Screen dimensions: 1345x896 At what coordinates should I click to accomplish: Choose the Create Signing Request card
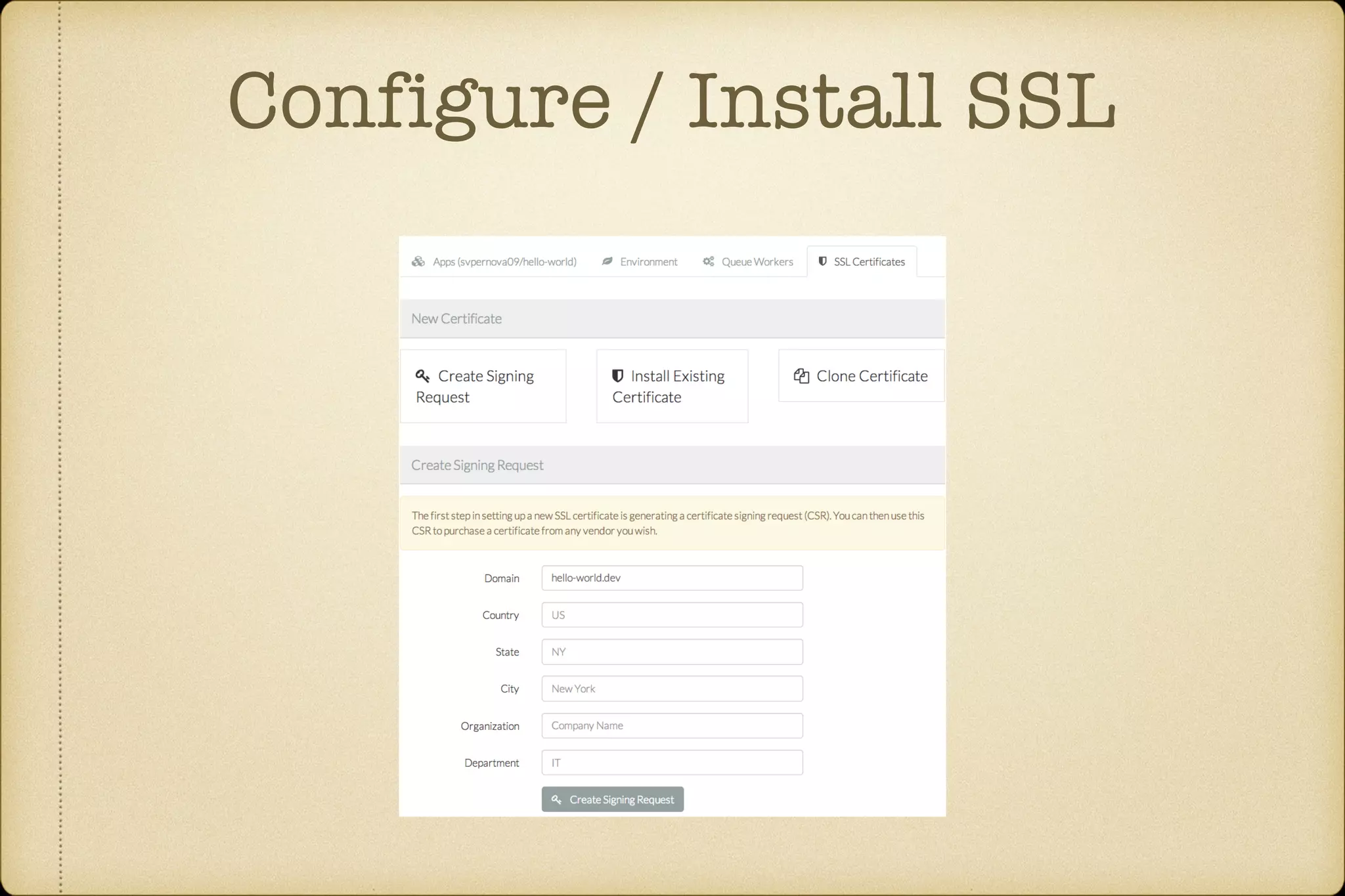tap(483, 386)
